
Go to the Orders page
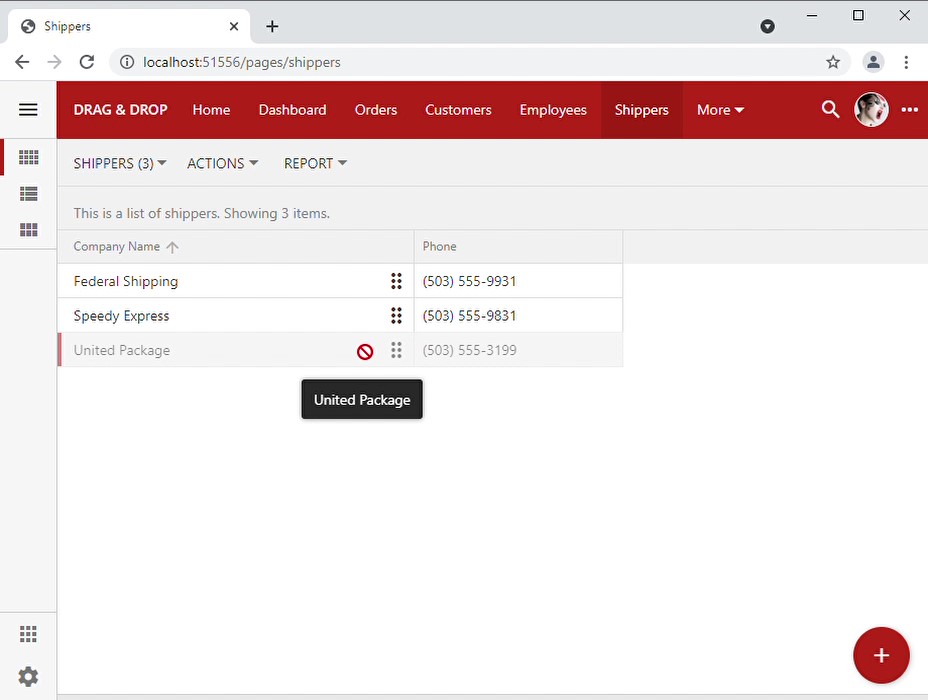click(x=376, y=110)
